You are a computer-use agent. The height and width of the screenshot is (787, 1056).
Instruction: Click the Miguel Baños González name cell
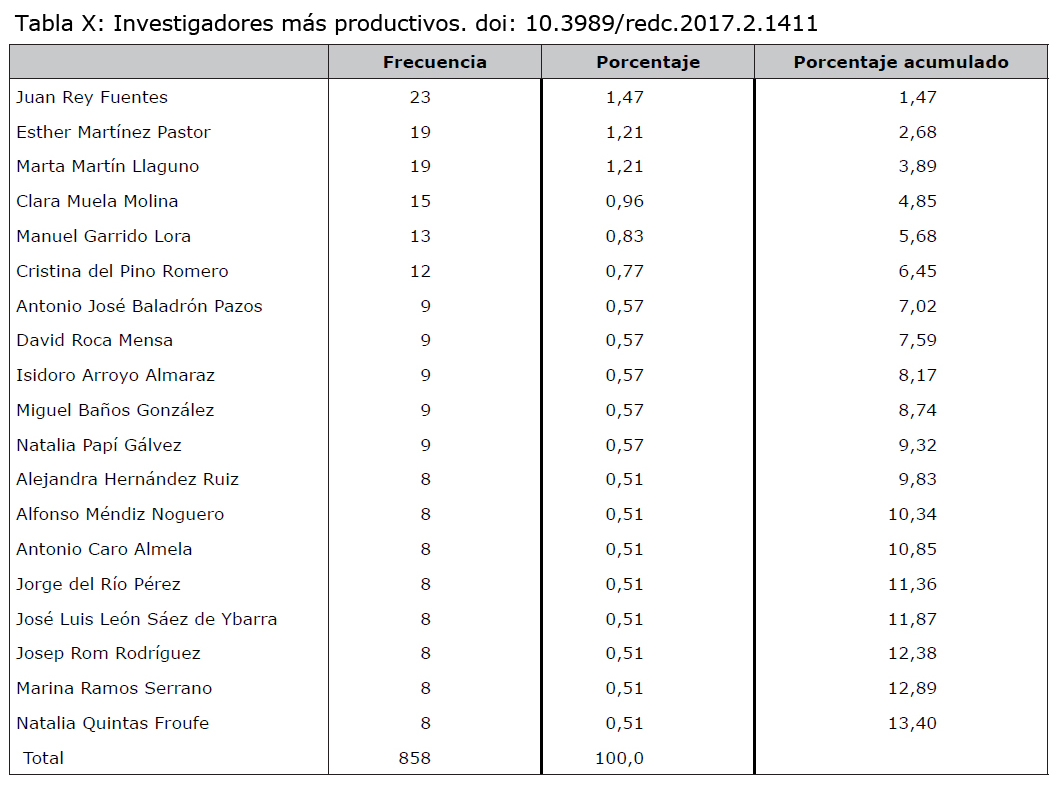click(115, 411)
